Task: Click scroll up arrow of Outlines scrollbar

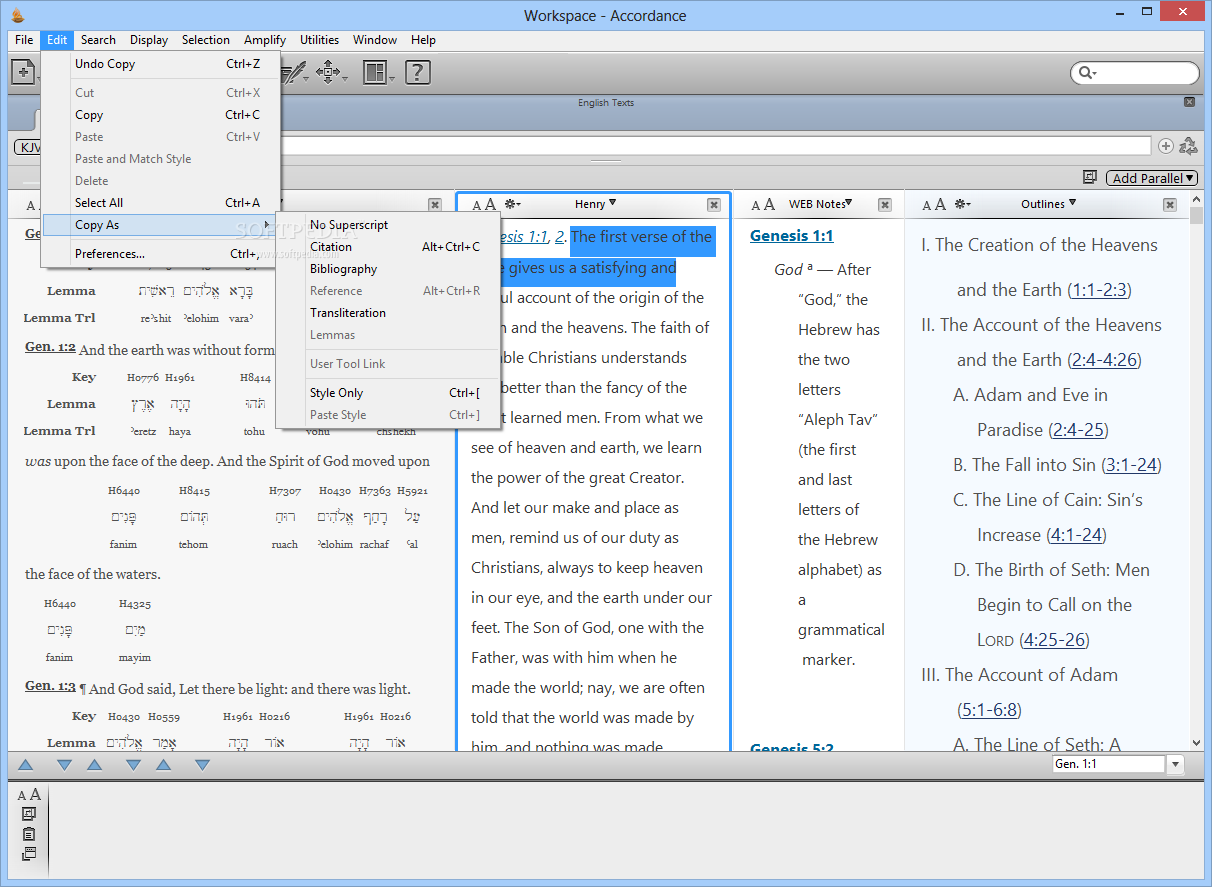Action: pyautogui.click(x=1197, y=200)
